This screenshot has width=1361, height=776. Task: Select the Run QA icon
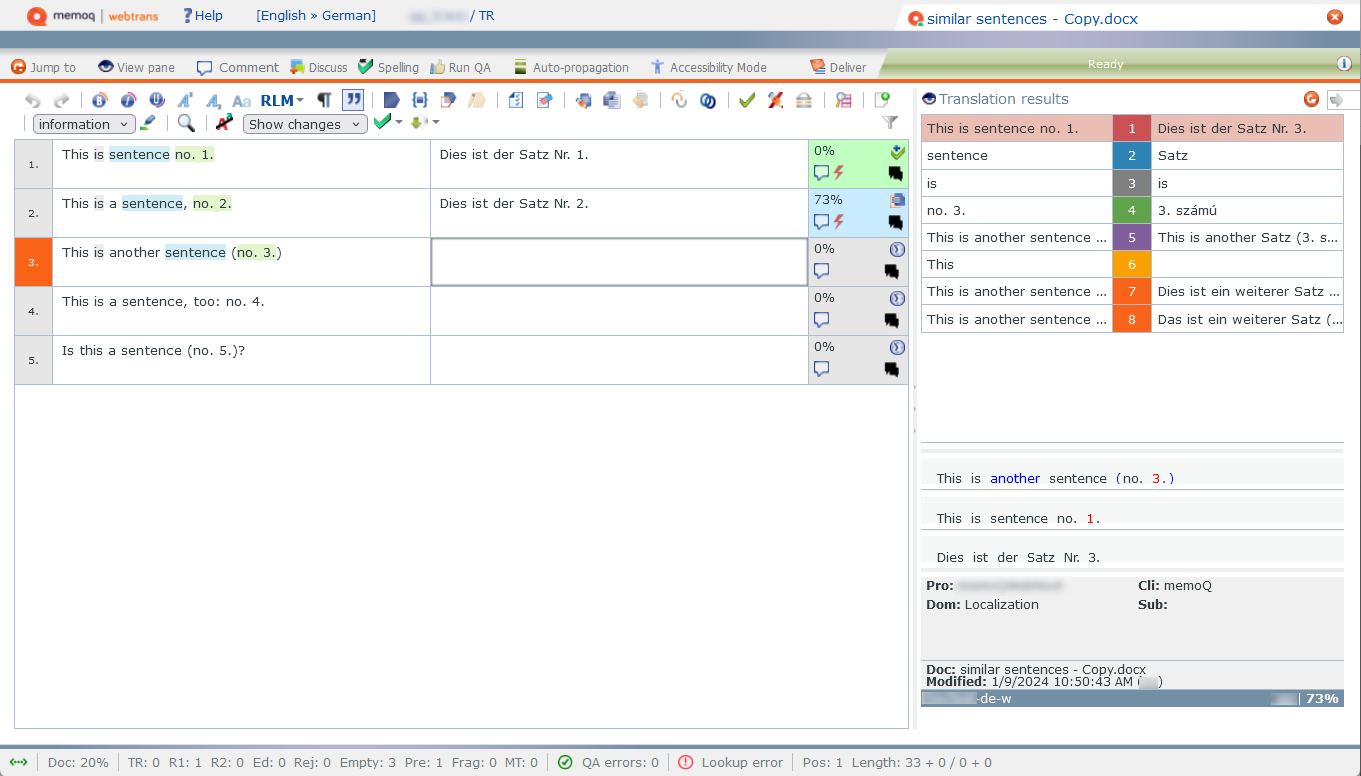[x=460, y=67]
